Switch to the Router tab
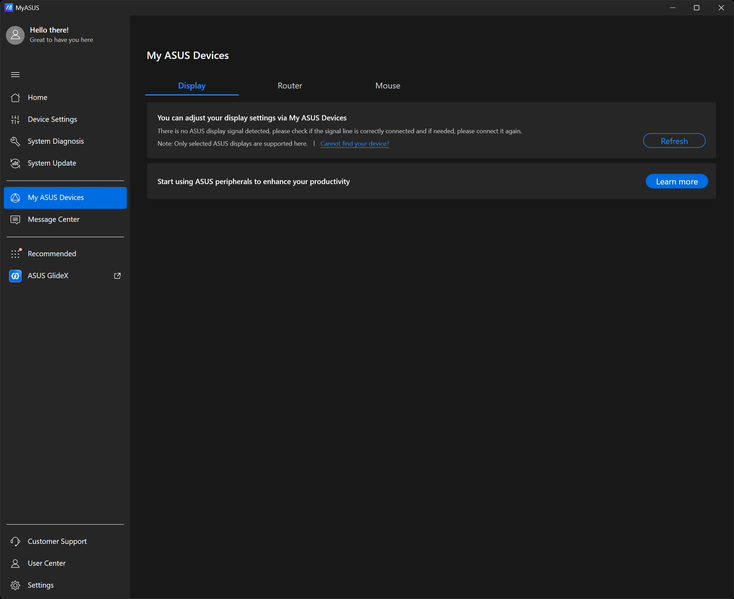This screenshot has height=599, width=734. coord(290,86)
